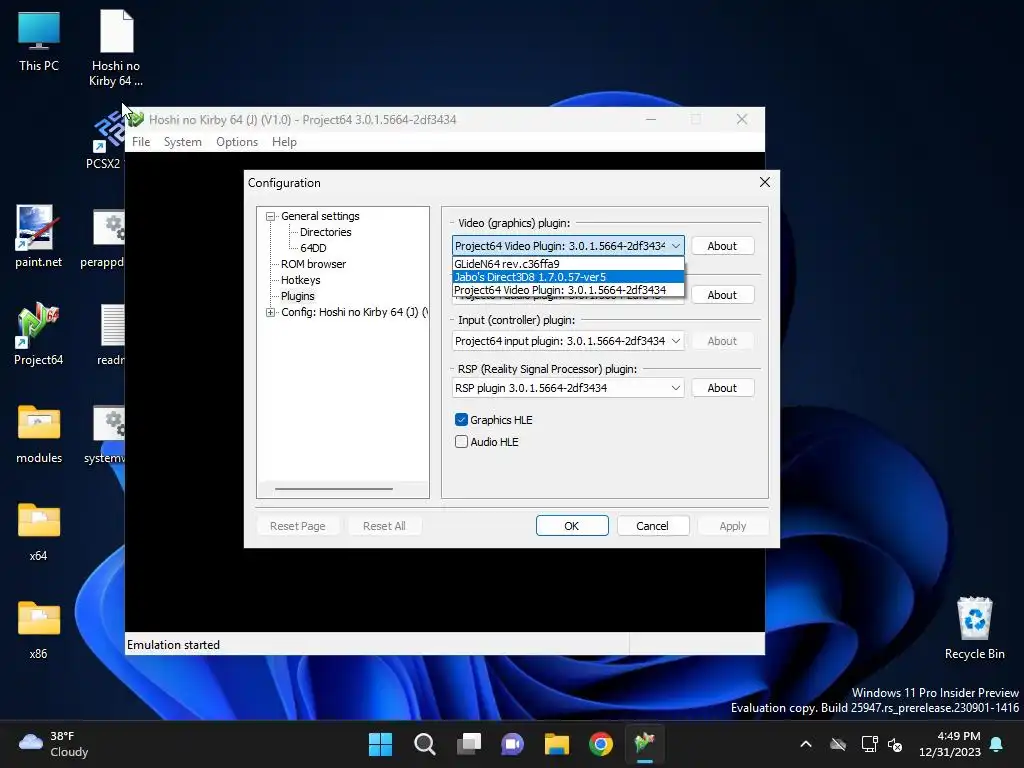Select ROM browser in settings tree
The height and width of the screenshot is (768, 1024).
click(313, 264)
